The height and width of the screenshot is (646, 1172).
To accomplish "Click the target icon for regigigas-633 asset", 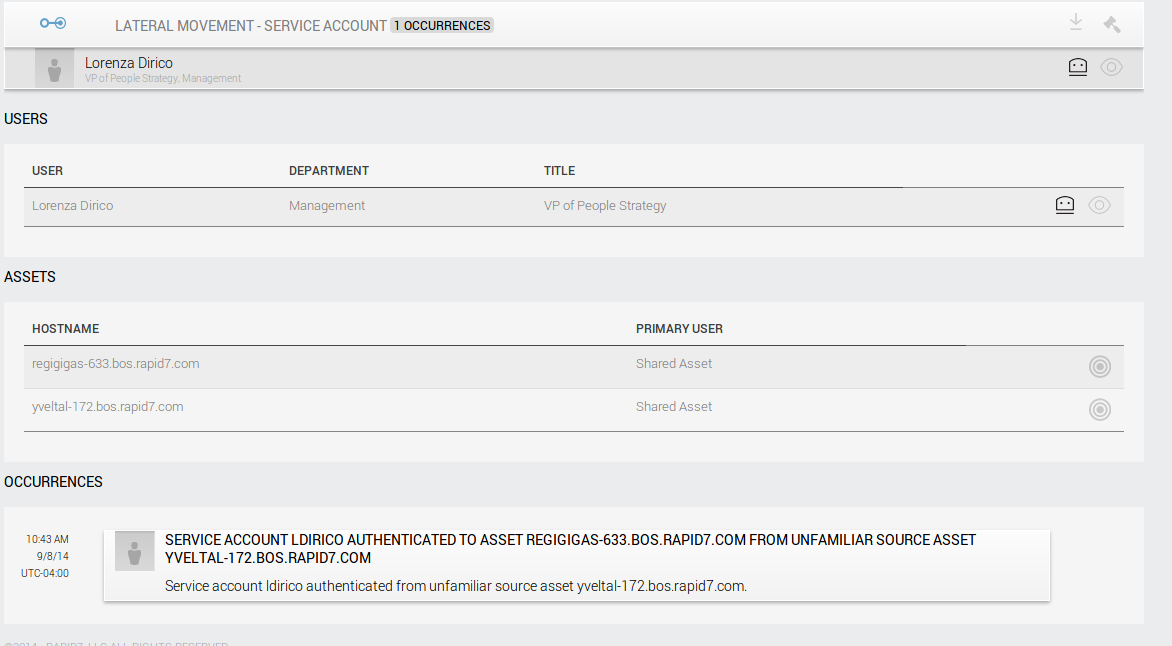I will (1099, 367).
